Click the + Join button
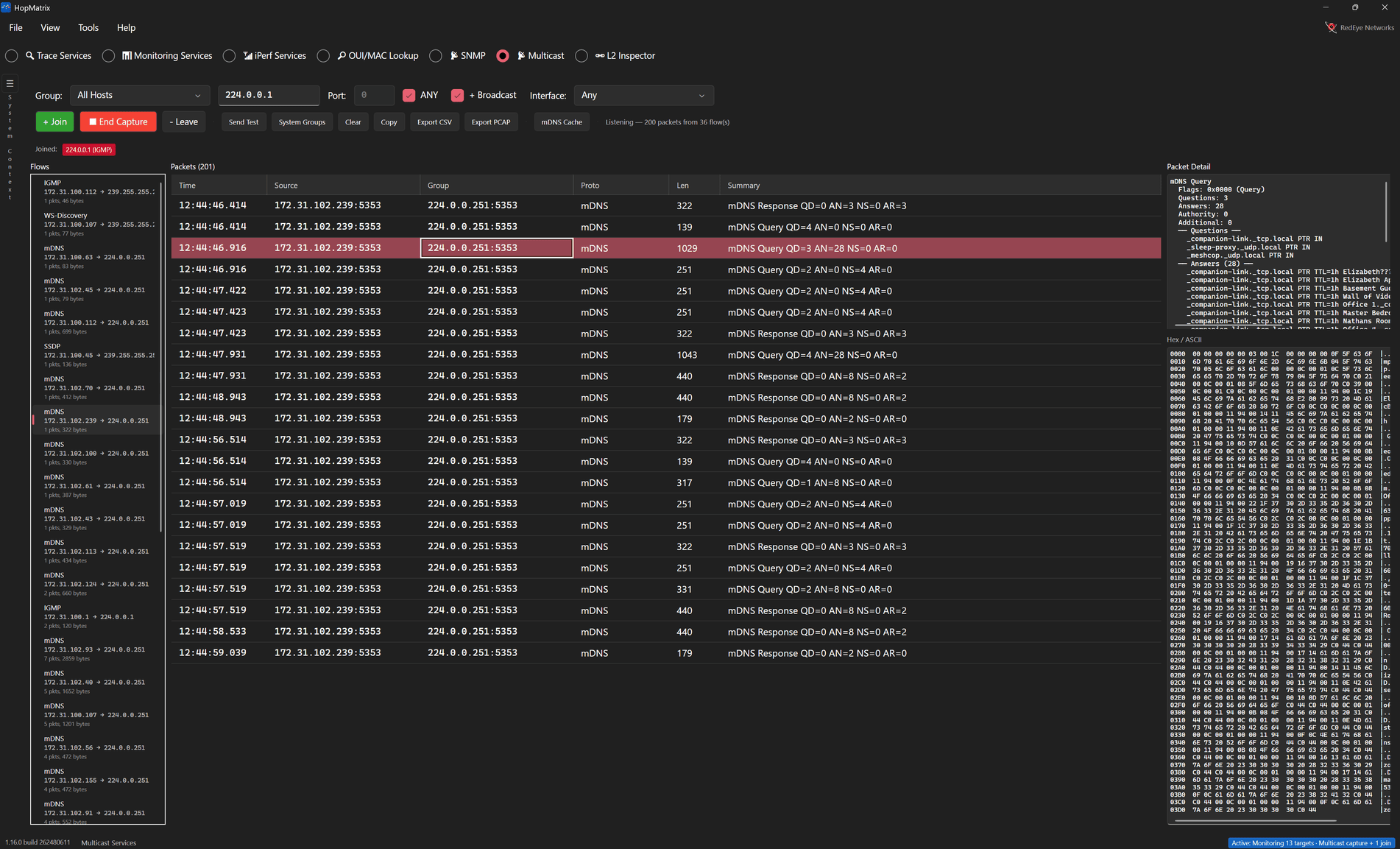This screenshot has height=849, width=1400. point(54,122)
